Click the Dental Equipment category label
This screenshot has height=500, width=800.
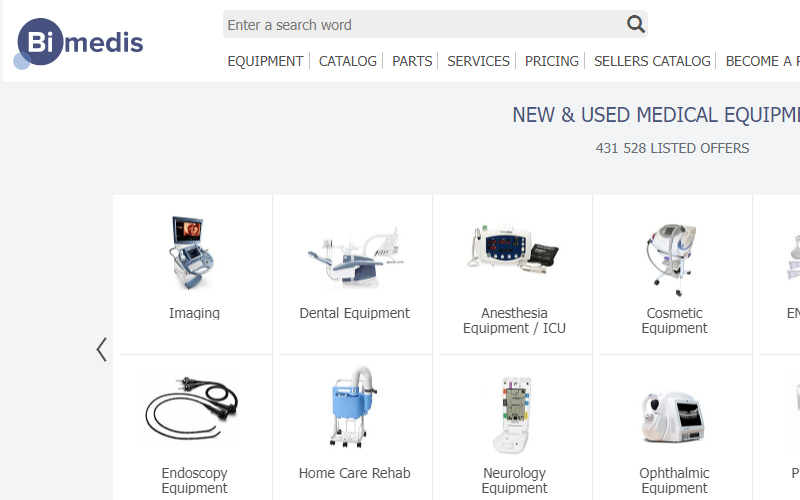[354, 313]
